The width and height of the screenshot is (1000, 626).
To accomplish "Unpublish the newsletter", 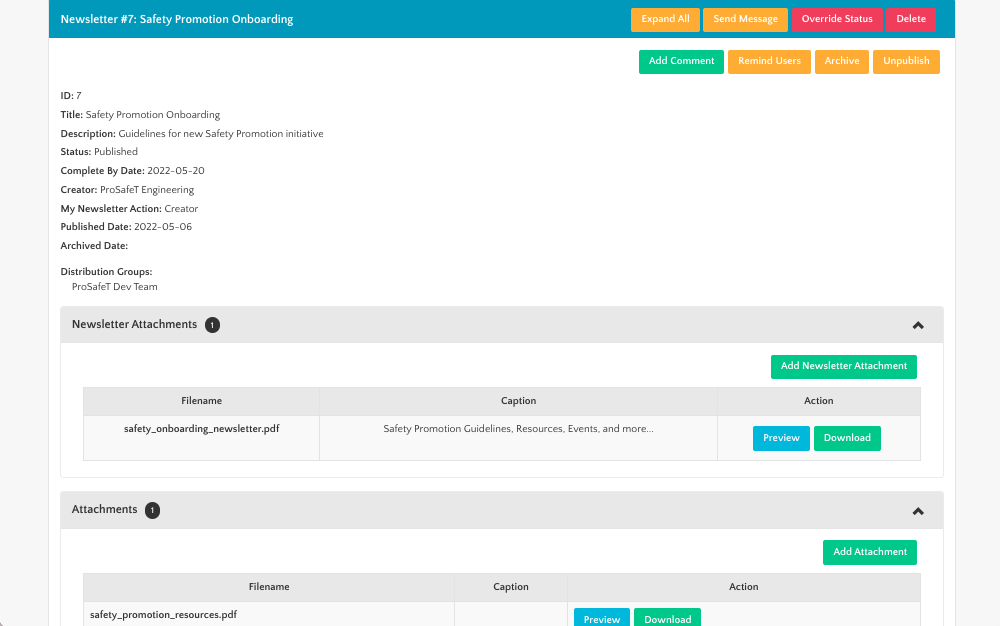I will click(906, 61).
